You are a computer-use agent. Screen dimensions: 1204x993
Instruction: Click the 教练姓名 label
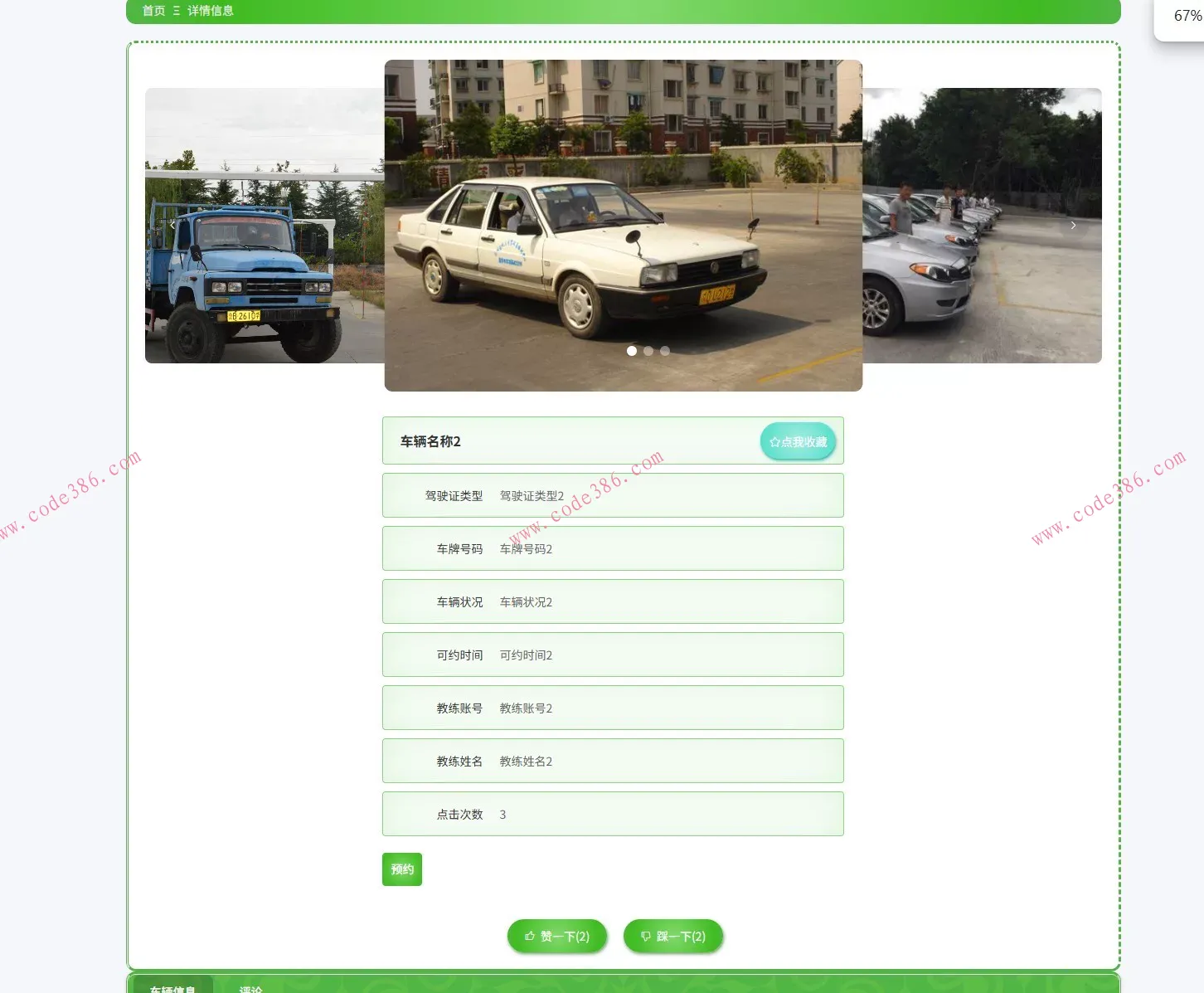459,762
